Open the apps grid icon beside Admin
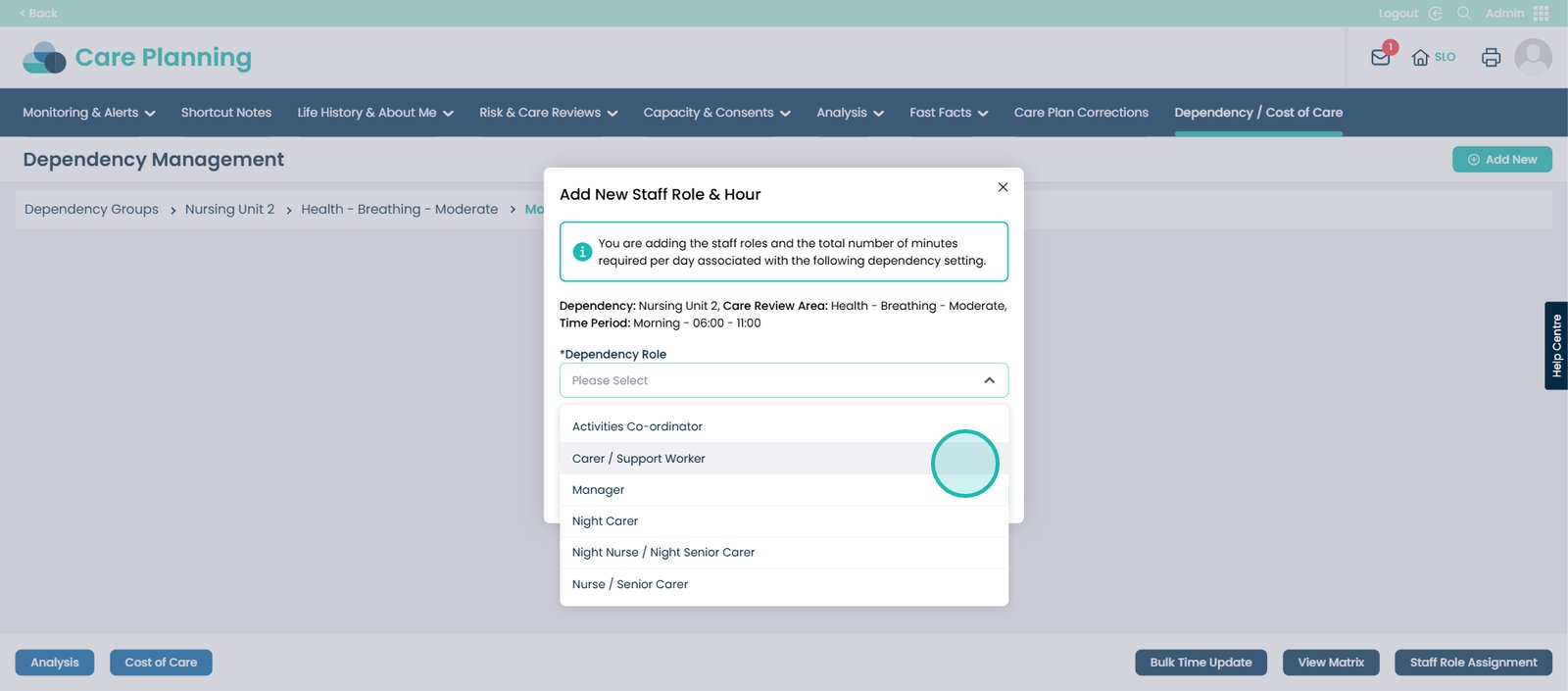The height and width of the screenshot is (691, 1568). 1542,14
